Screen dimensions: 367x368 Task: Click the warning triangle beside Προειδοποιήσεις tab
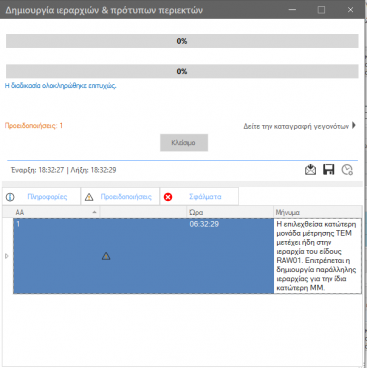89,197
